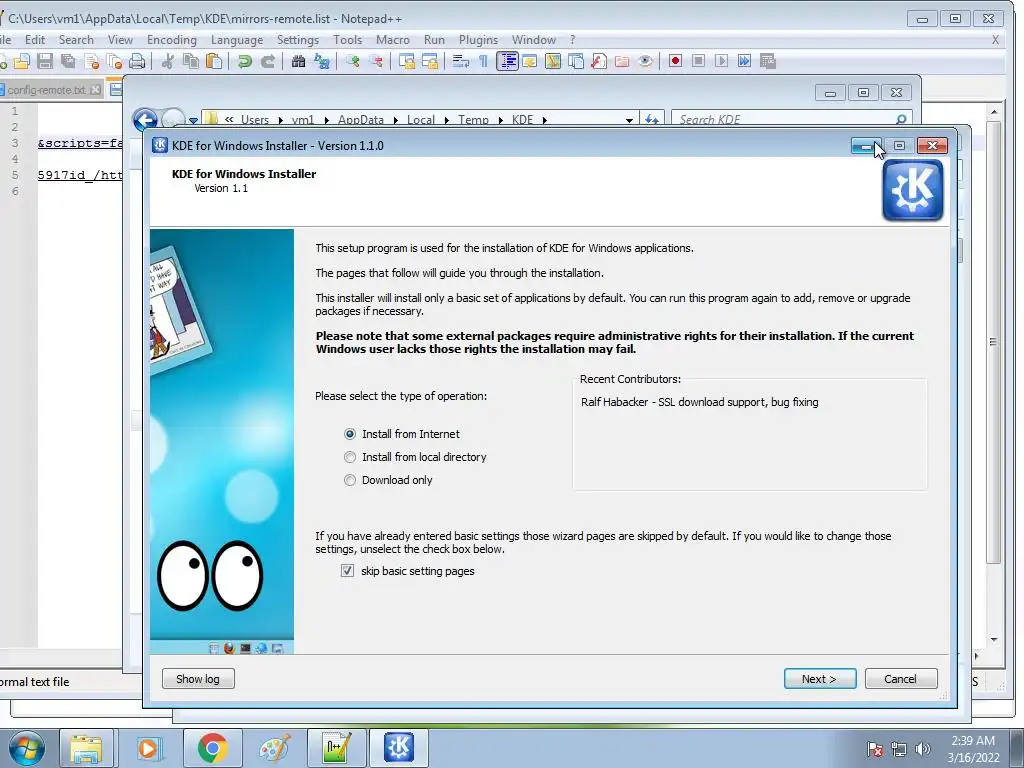Click the AppData breadcrumb in Explorer address bar
The height and width of the screenshot is (768, 1024).
click(360, 120)
